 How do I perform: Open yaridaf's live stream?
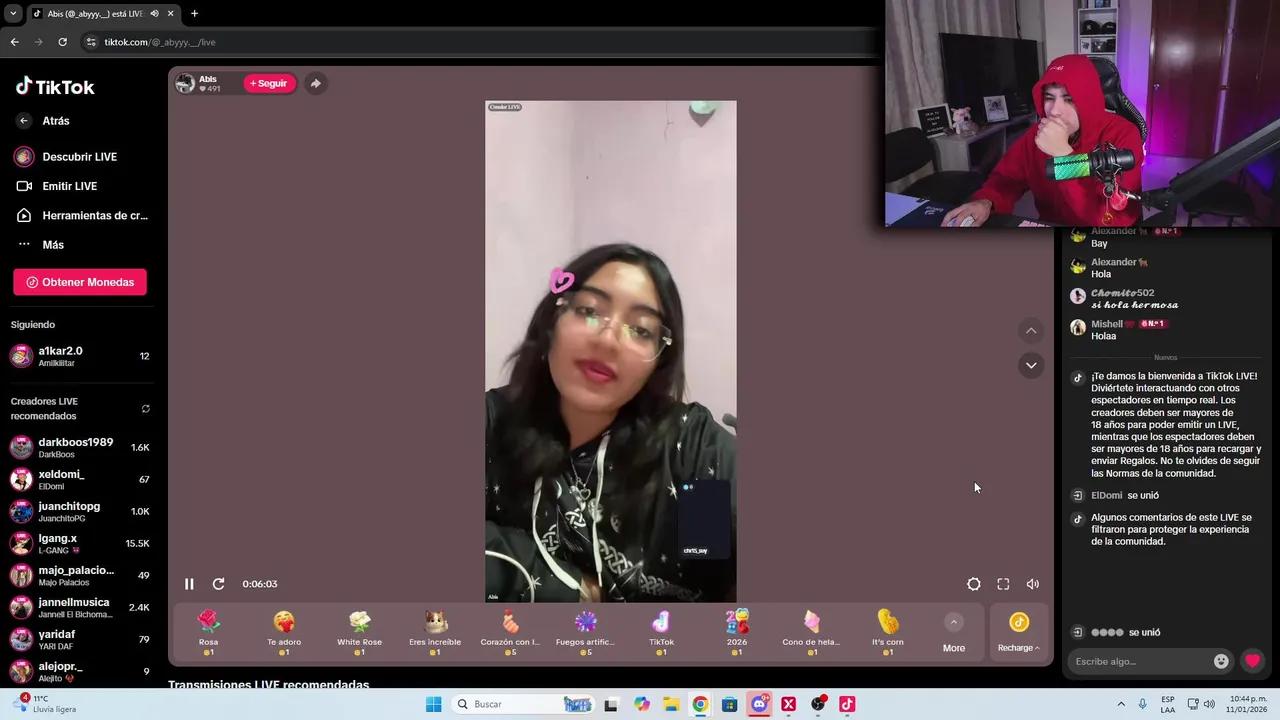[x=80, y=640]
